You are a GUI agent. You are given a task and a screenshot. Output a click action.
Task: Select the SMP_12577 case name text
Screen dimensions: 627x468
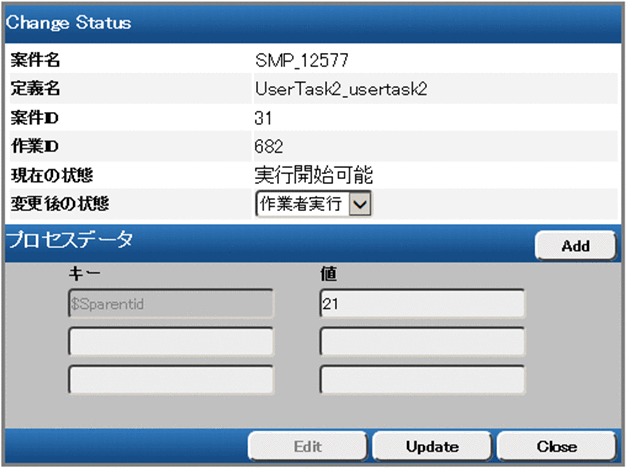(x=302, y=60)
